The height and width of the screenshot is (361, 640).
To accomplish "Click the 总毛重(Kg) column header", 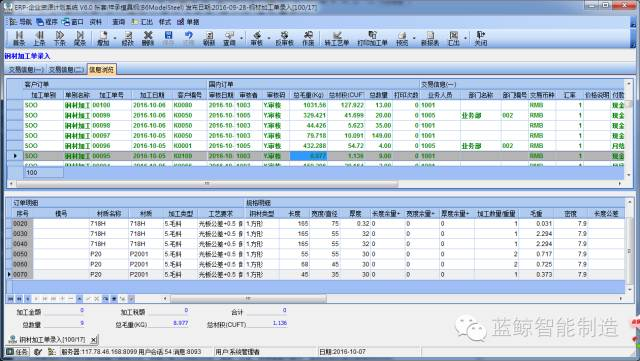I will [x=308, y=95].
